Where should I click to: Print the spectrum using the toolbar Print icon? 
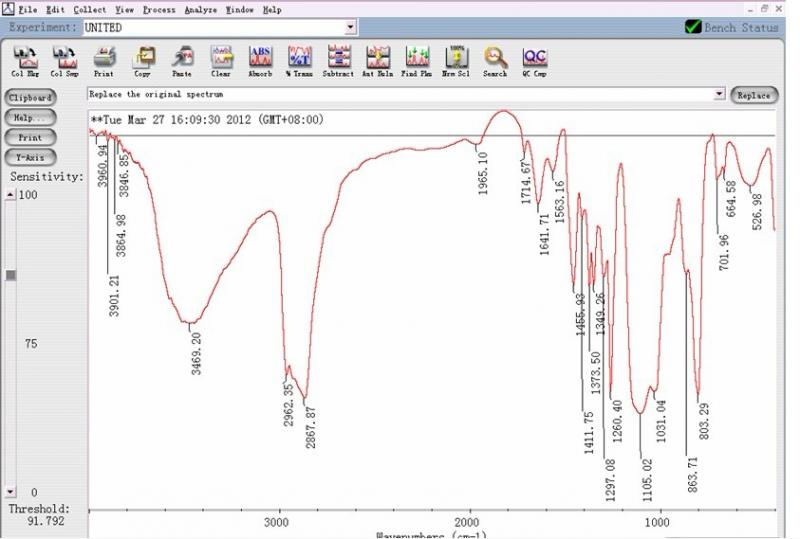click(x=104, y=61)
